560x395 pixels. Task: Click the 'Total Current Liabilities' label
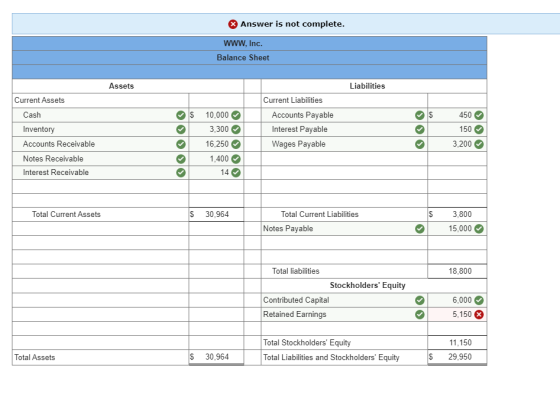coord(320,214)
